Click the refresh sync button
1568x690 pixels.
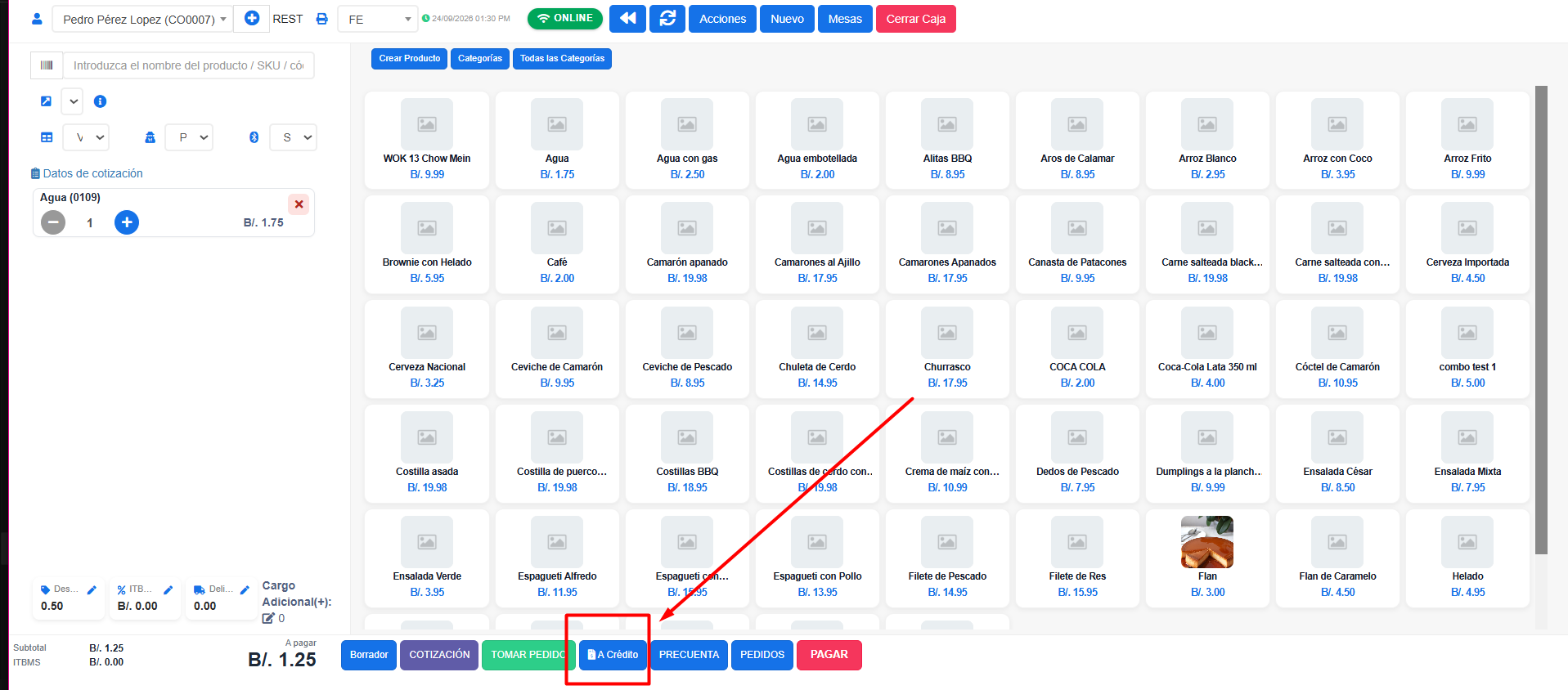tap(667, 18)
